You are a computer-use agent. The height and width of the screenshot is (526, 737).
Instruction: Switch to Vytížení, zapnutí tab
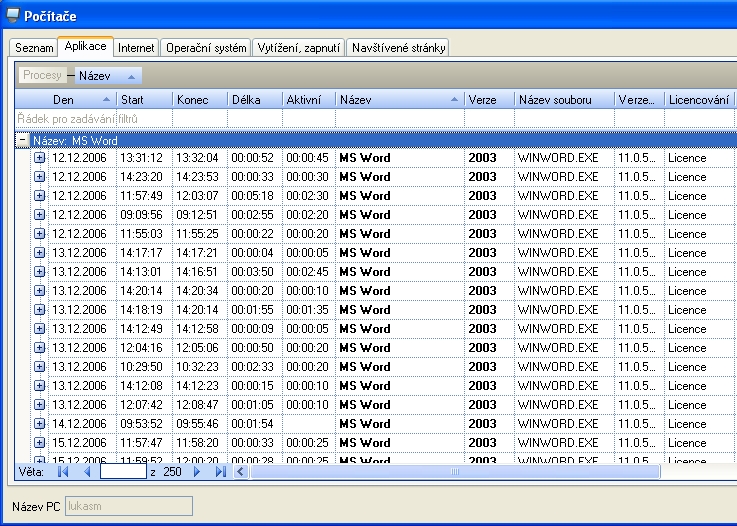298,48
